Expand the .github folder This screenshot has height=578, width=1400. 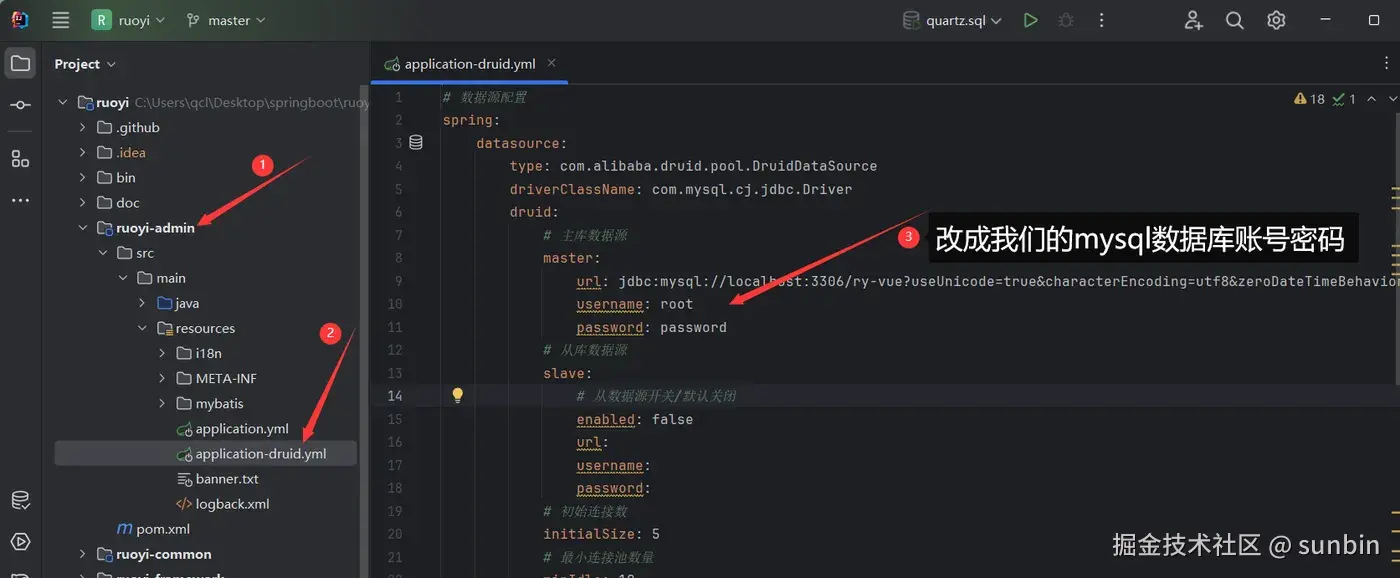click(82, 127)
